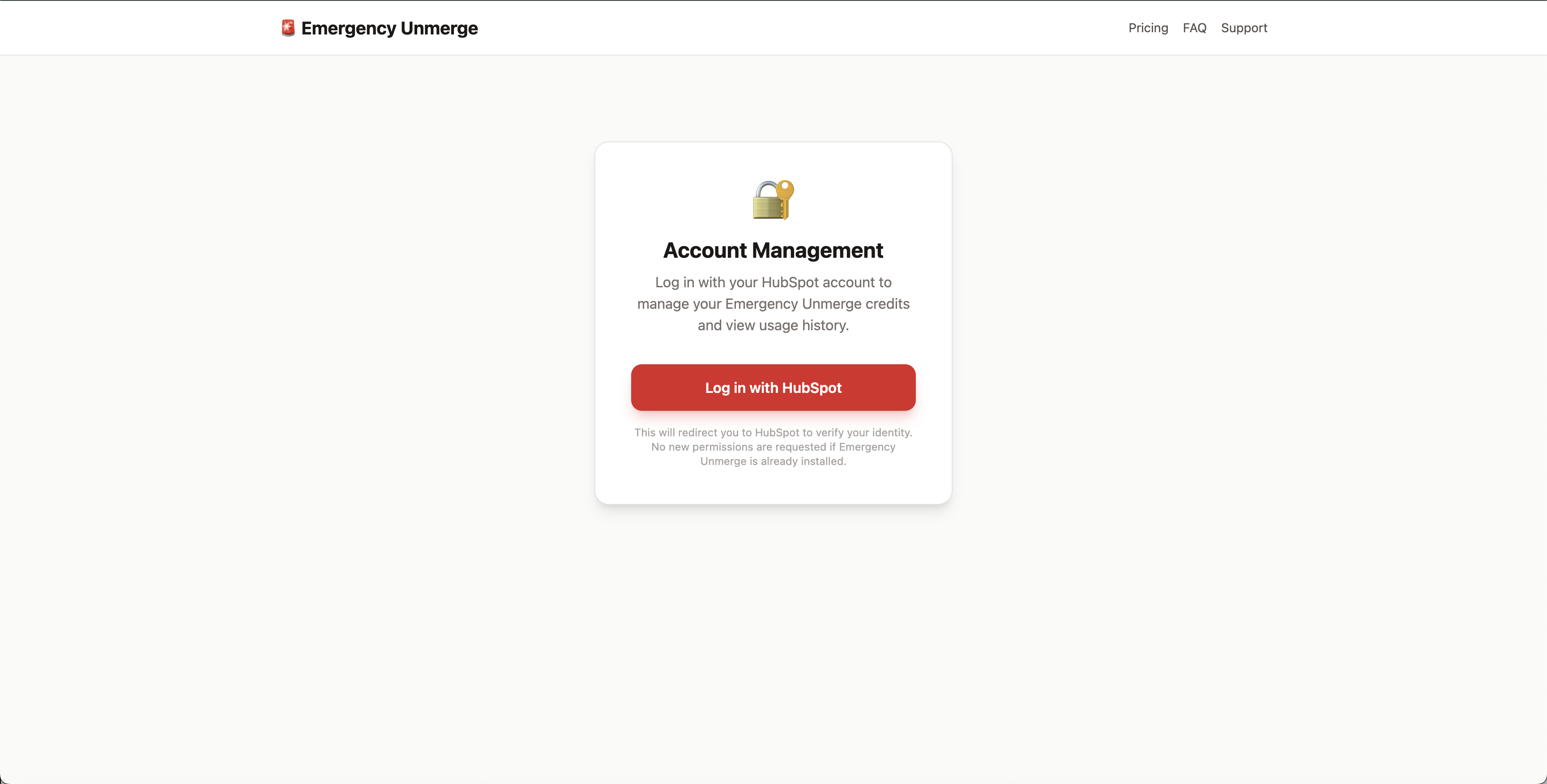Image resolution: width=1547 pixels, height=784 pixels.
Task: Click the padlock and key icon
Action: pos(773,199)
